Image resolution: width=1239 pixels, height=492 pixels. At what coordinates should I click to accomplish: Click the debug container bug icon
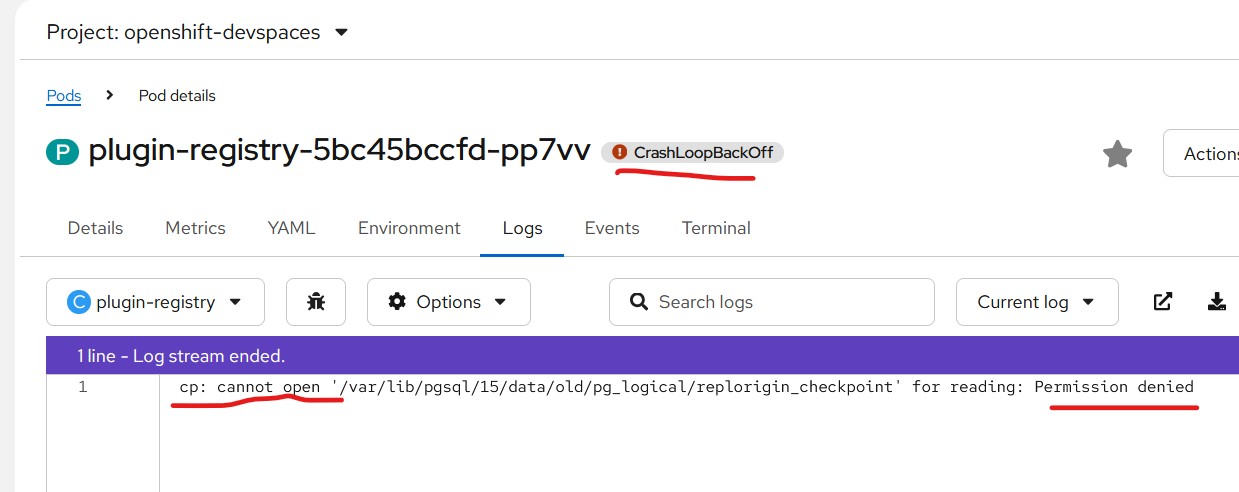pyautogui.click(x=316, y=302)
